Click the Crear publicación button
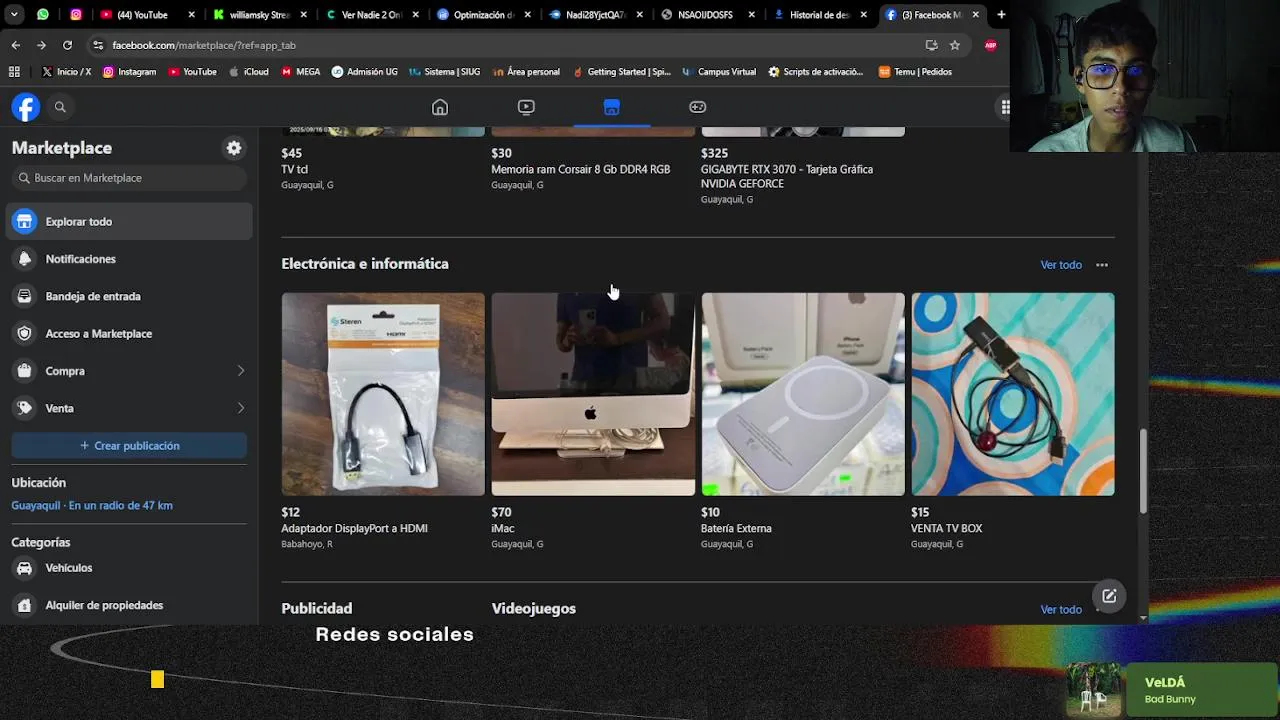The height and width of the screenshot is (720, 1280). tap(129, 446)
